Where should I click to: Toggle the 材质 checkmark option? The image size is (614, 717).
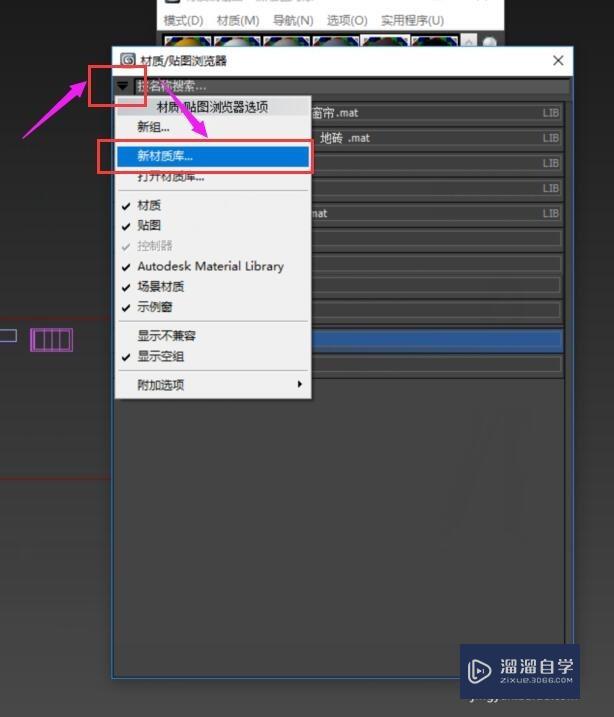[213, 205]
